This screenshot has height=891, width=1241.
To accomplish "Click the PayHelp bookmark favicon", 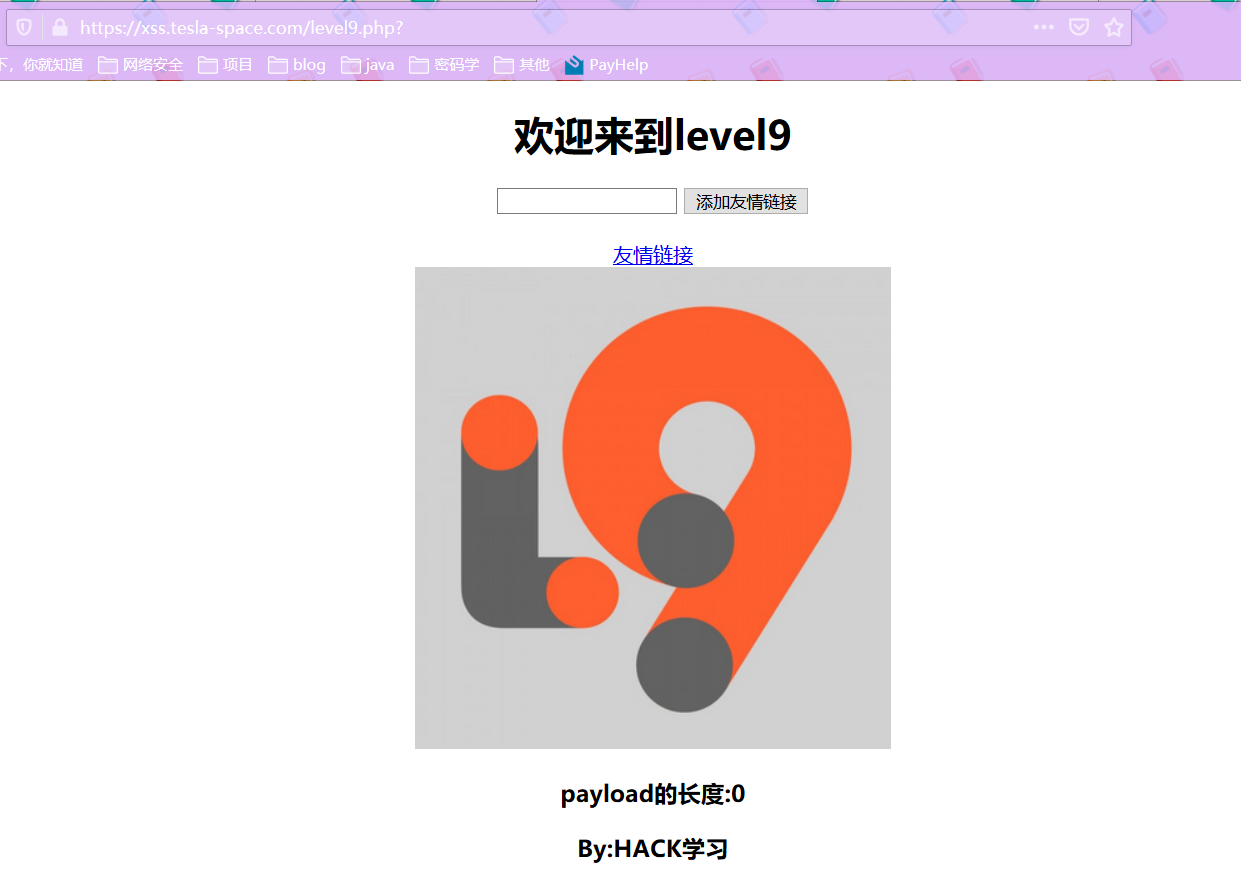I will (574, 65).
